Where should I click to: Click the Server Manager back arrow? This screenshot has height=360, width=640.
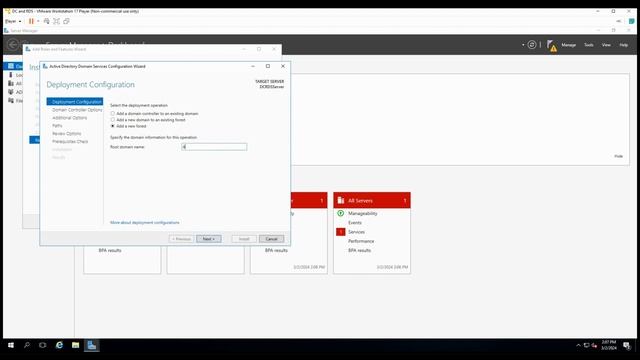[13, 44]
